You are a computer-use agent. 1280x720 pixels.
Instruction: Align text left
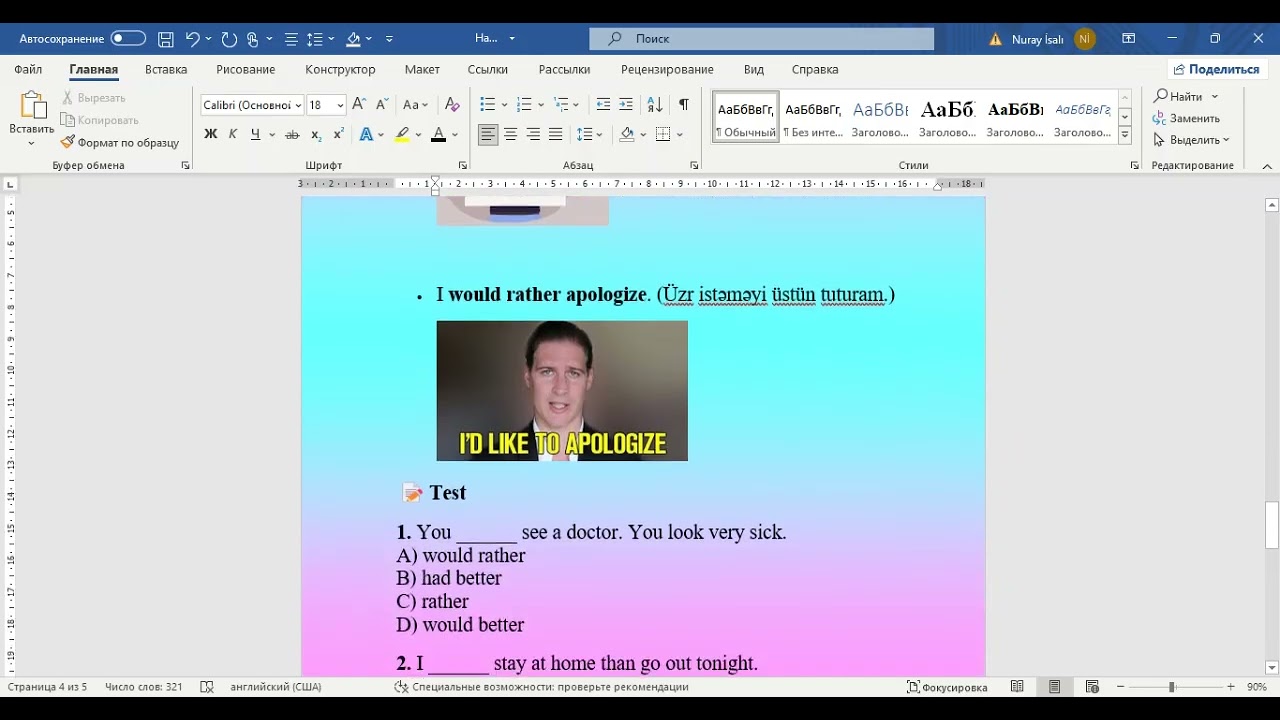488,134
